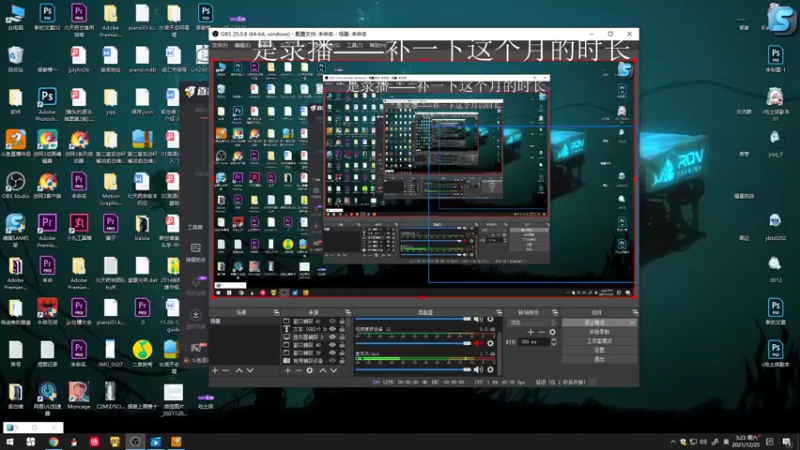Open the 回收站 recycle bin icon
Image resolution: width=800 pixels, height=450 pixels.
(x=15, y=59)
